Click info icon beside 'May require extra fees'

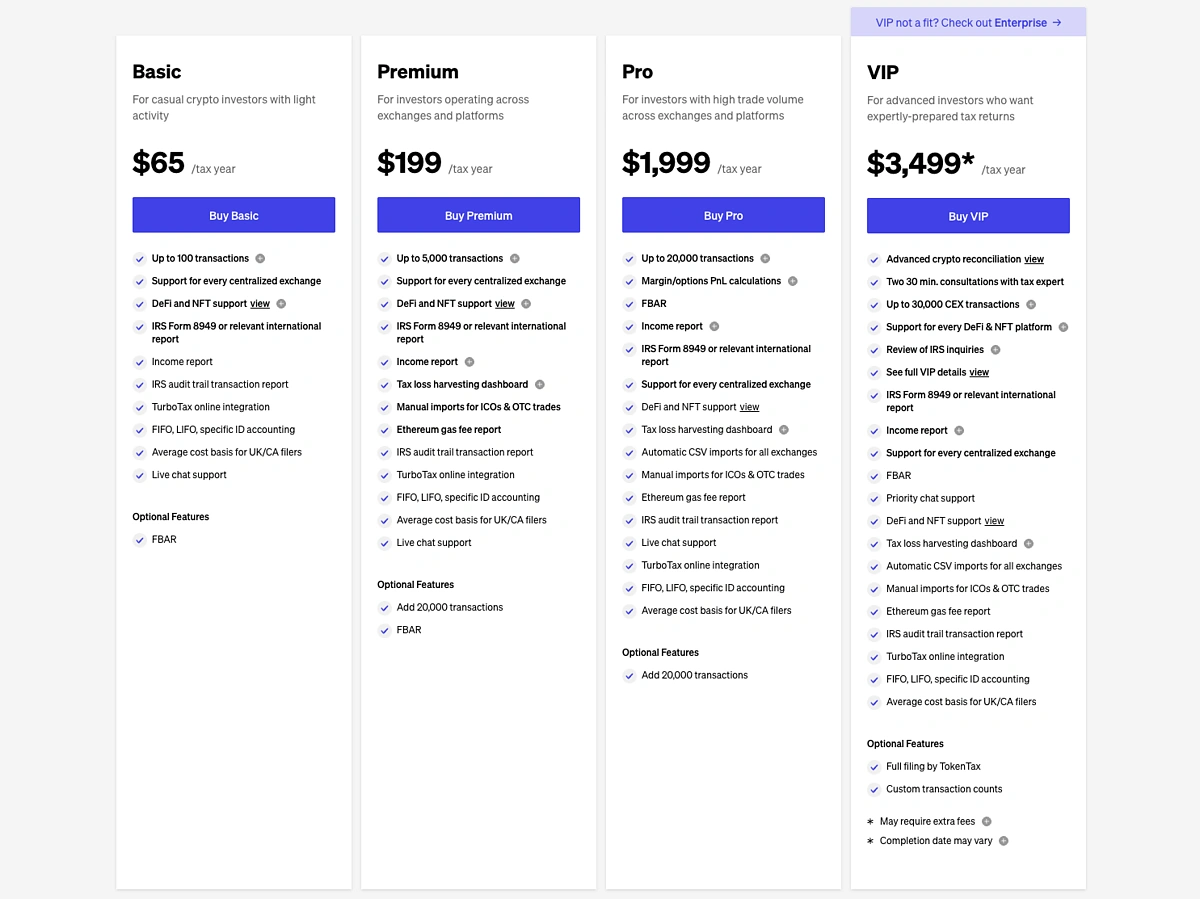point(986,821)
